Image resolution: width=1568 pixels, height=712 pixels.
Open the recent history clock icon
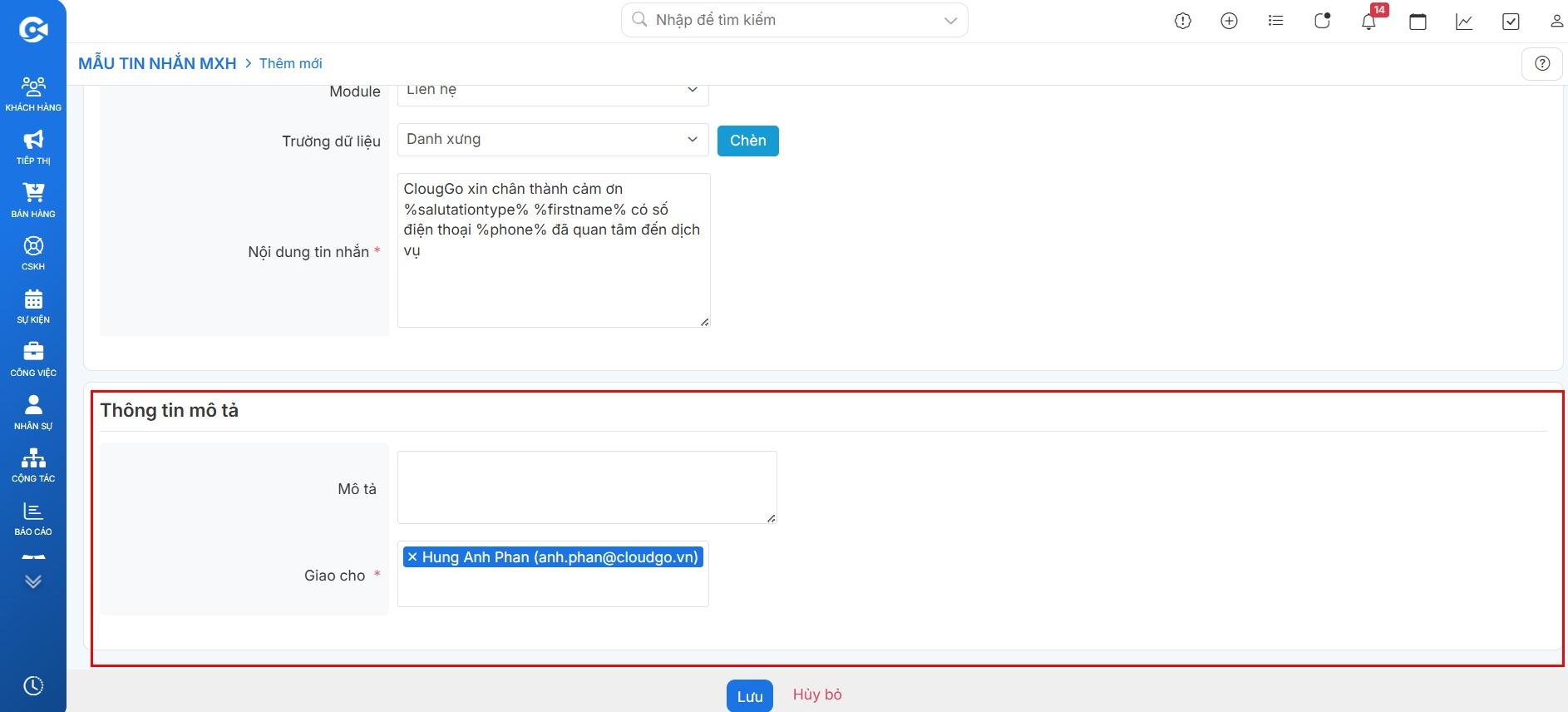33,686
